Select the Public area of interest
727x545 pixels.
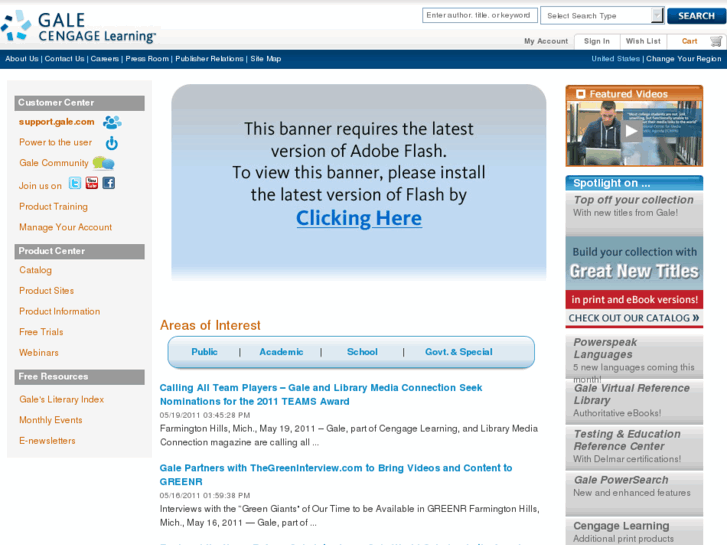point(204,352)
